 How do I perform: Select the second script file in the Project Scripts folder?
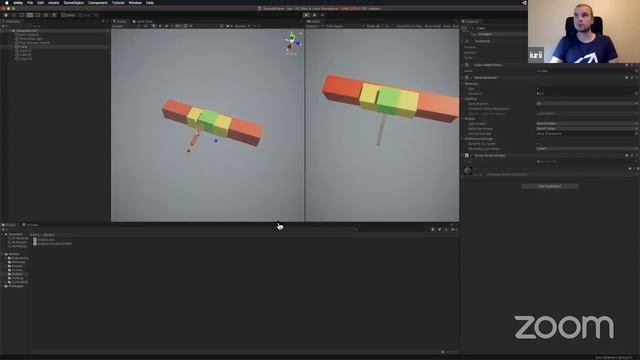pyautogui.click(x=52, y=244)
